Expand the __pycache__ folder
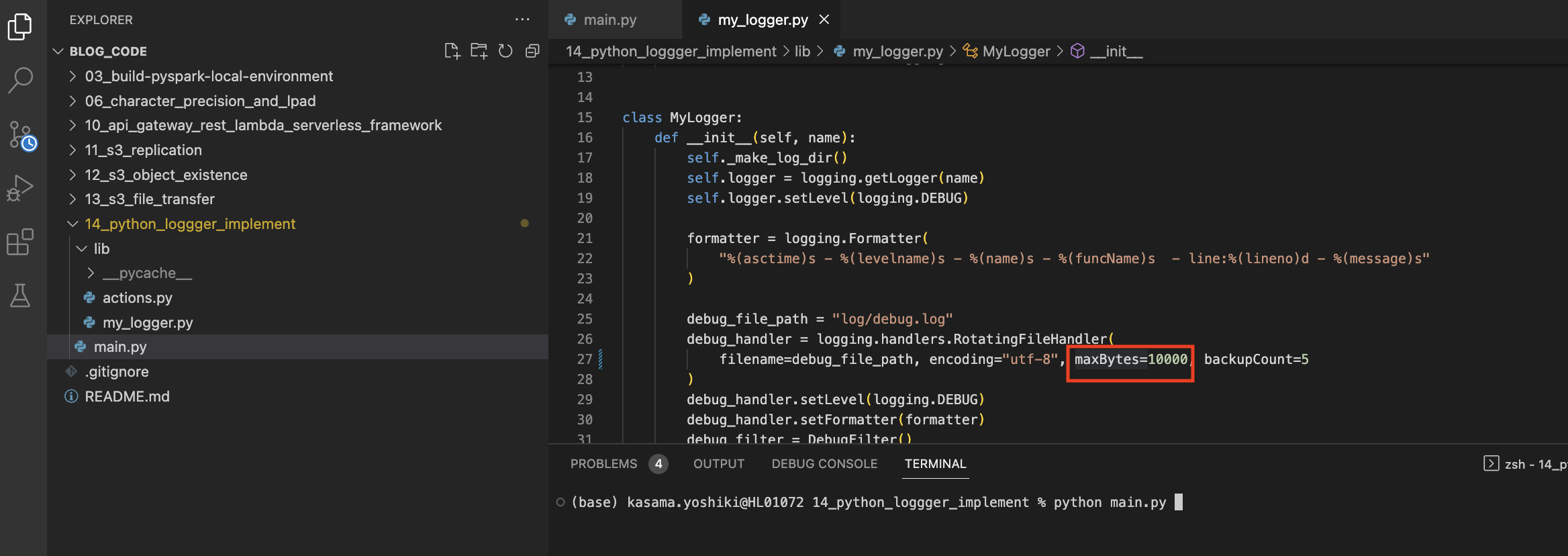Screen dimensions: 1568x556 pos(297,273)
